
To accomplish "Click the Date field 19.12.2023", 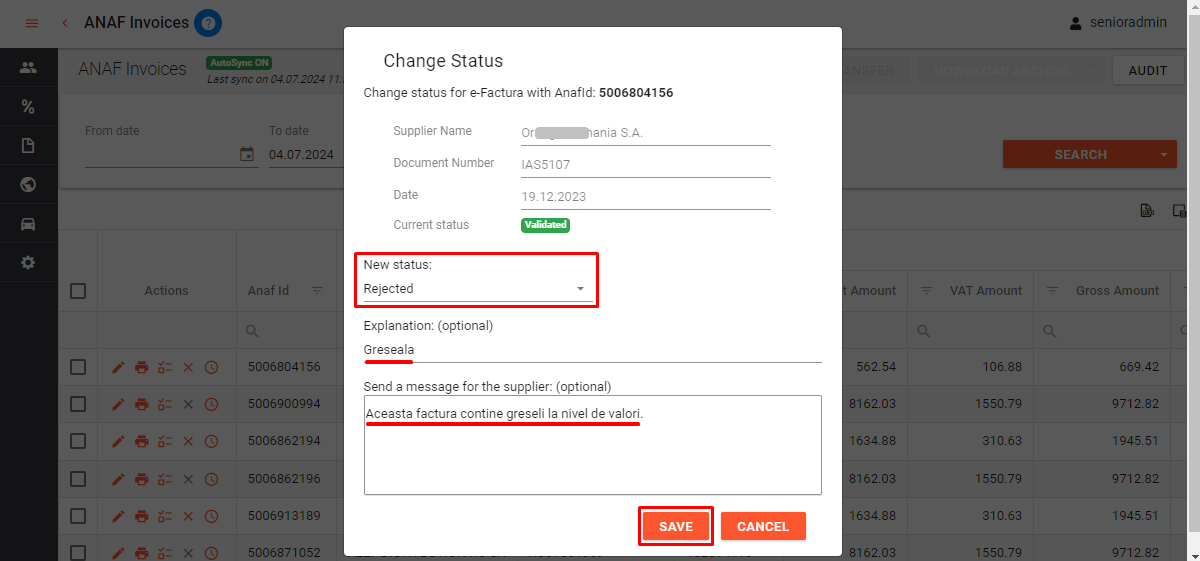I will coord(646,197).
